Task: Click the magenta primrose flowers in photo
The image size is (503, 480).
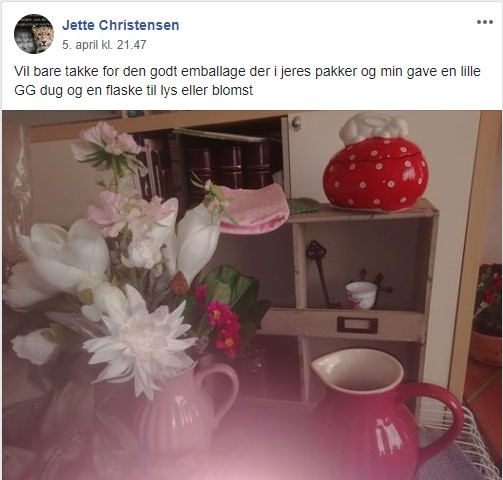Action: click(x=221, y=322)
